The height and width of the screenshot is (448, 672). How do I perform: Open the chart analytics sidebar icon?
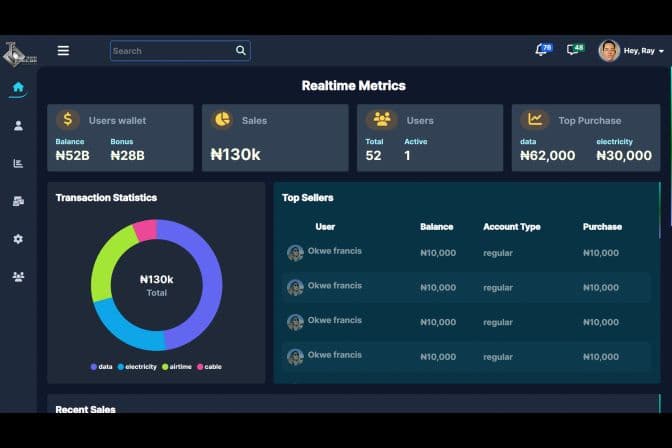pos(18,163)
